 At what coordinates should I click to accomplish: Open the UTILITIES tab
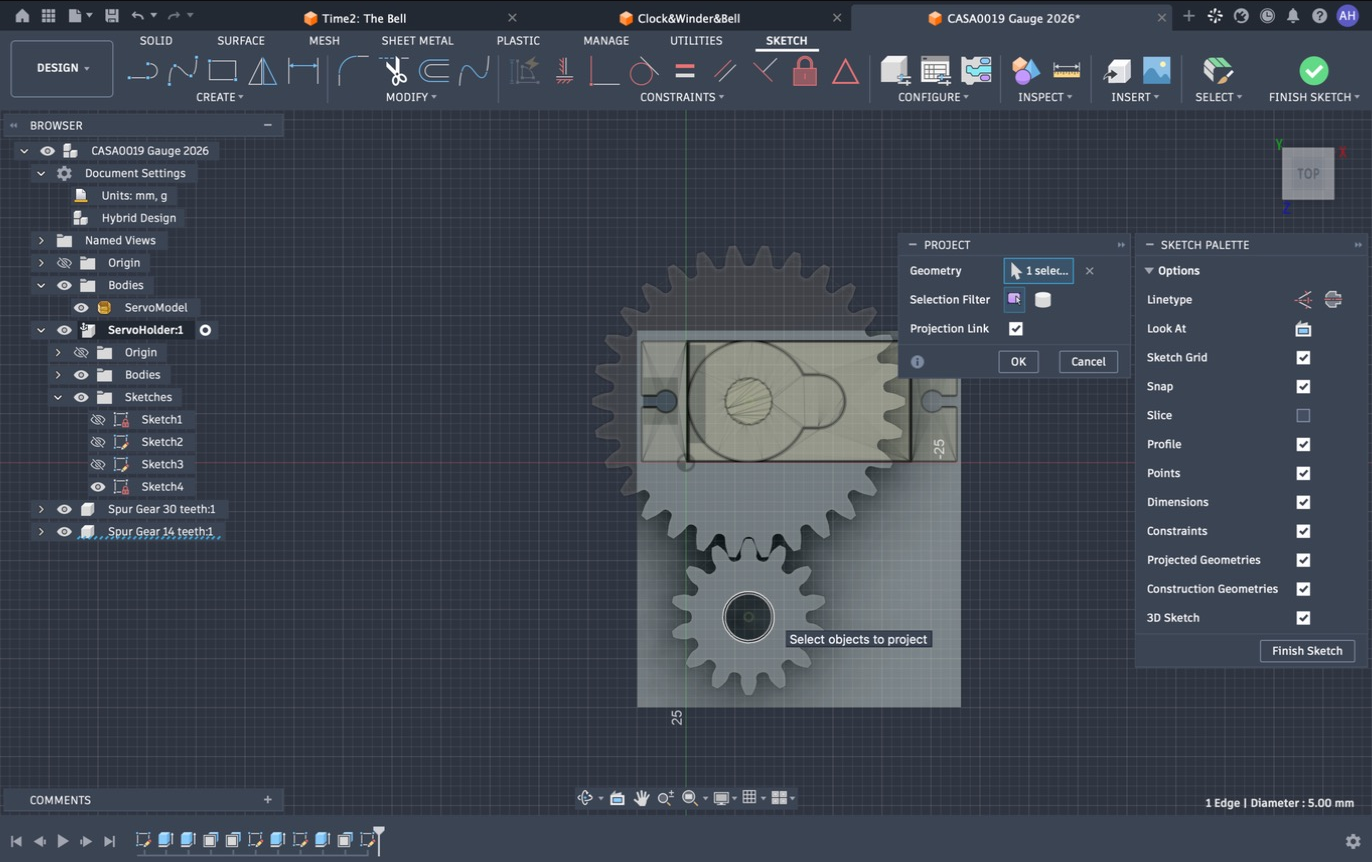pyautogui.click(x=696, y=41)
